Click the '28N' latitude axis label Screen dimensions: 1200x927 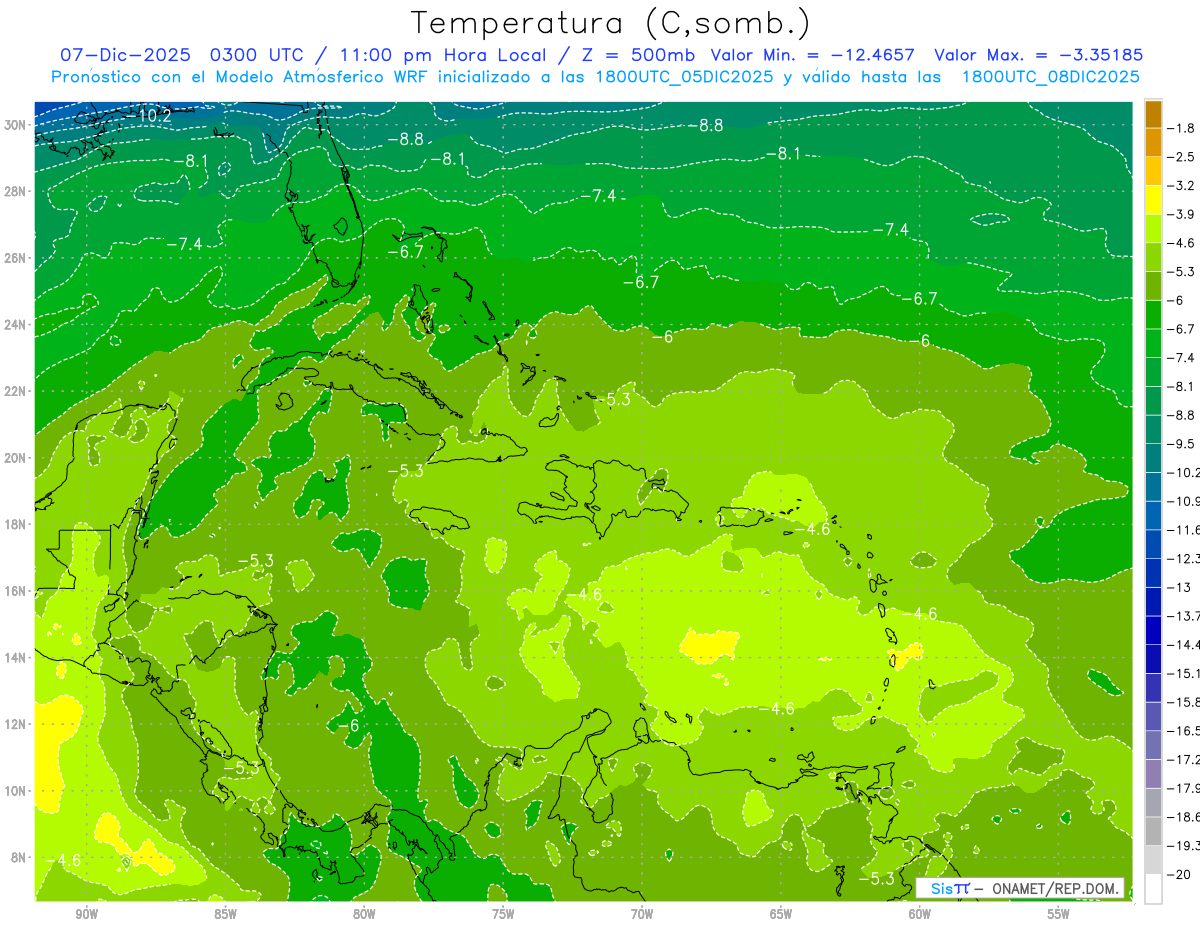click(x=16, y=191)
